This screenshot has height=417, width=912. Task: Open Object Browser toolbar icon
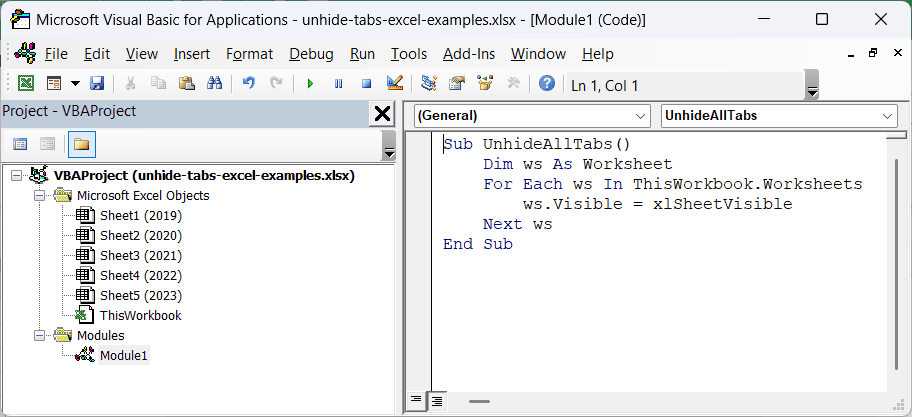pos(485,84)
